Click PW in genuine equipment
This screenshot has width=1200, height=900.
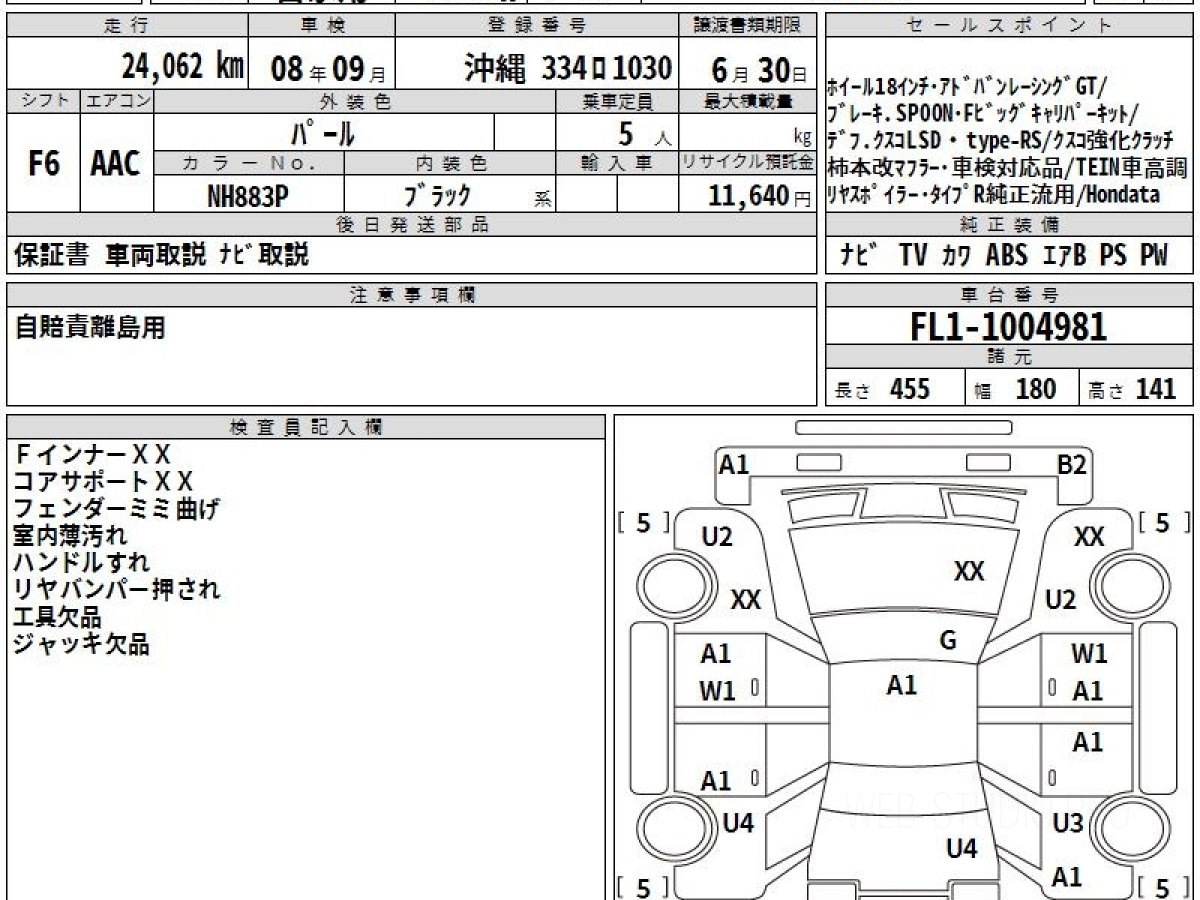(x=1154, y=255)
